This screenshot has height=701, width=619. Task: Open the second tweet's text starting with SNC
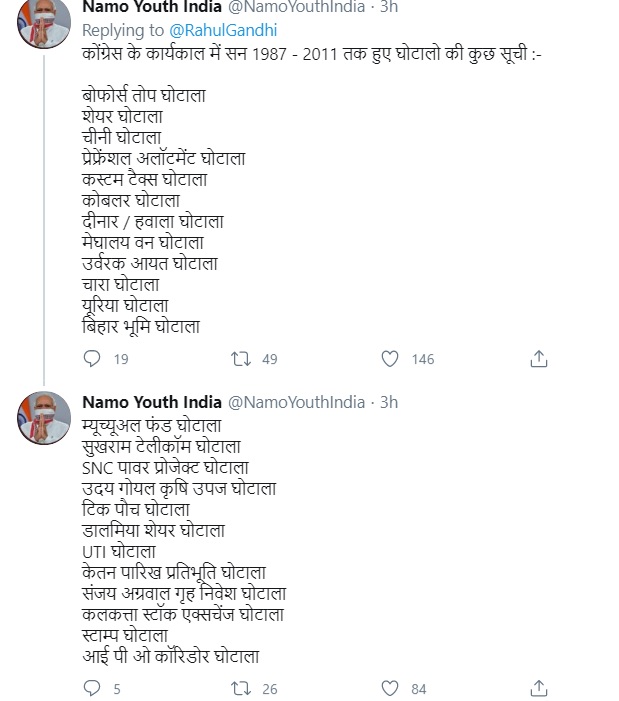(x=165, y=468)
